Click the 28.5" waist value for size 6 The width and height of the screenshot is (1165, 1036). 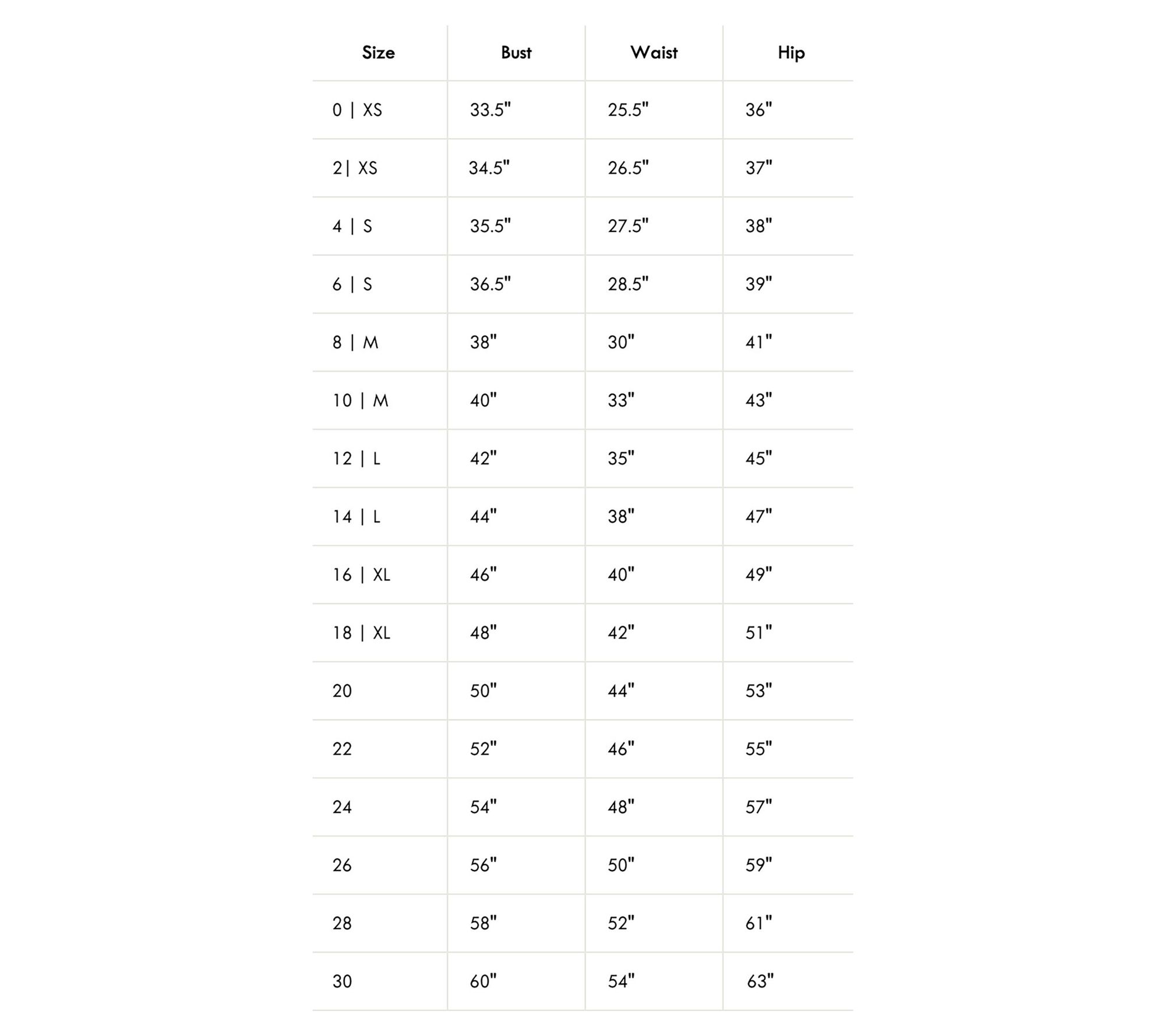pos(628,284)
